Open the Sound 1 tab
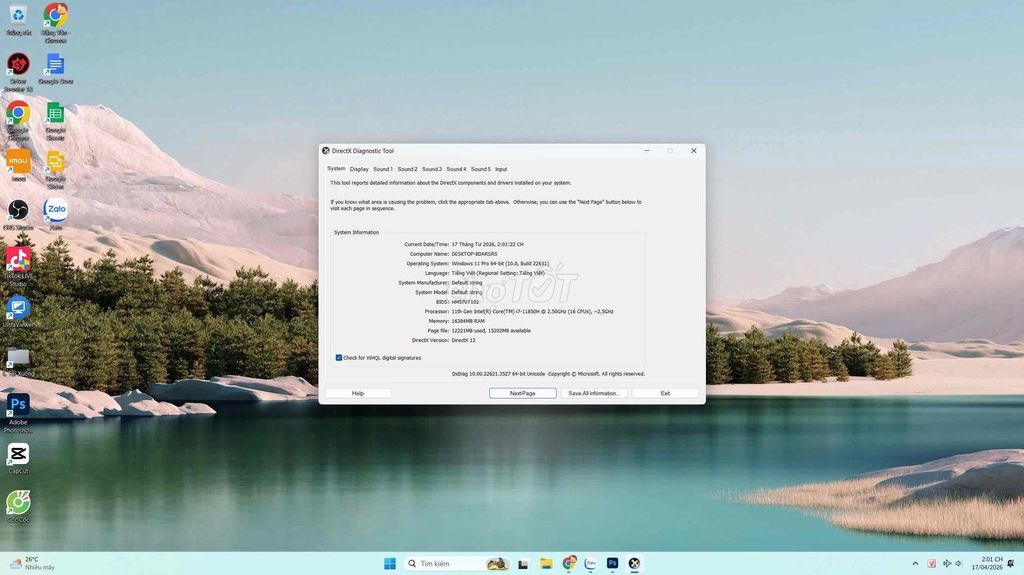The width and height of the screenshot is (1024, 575). pyautogui.click(x=383, y=169)
